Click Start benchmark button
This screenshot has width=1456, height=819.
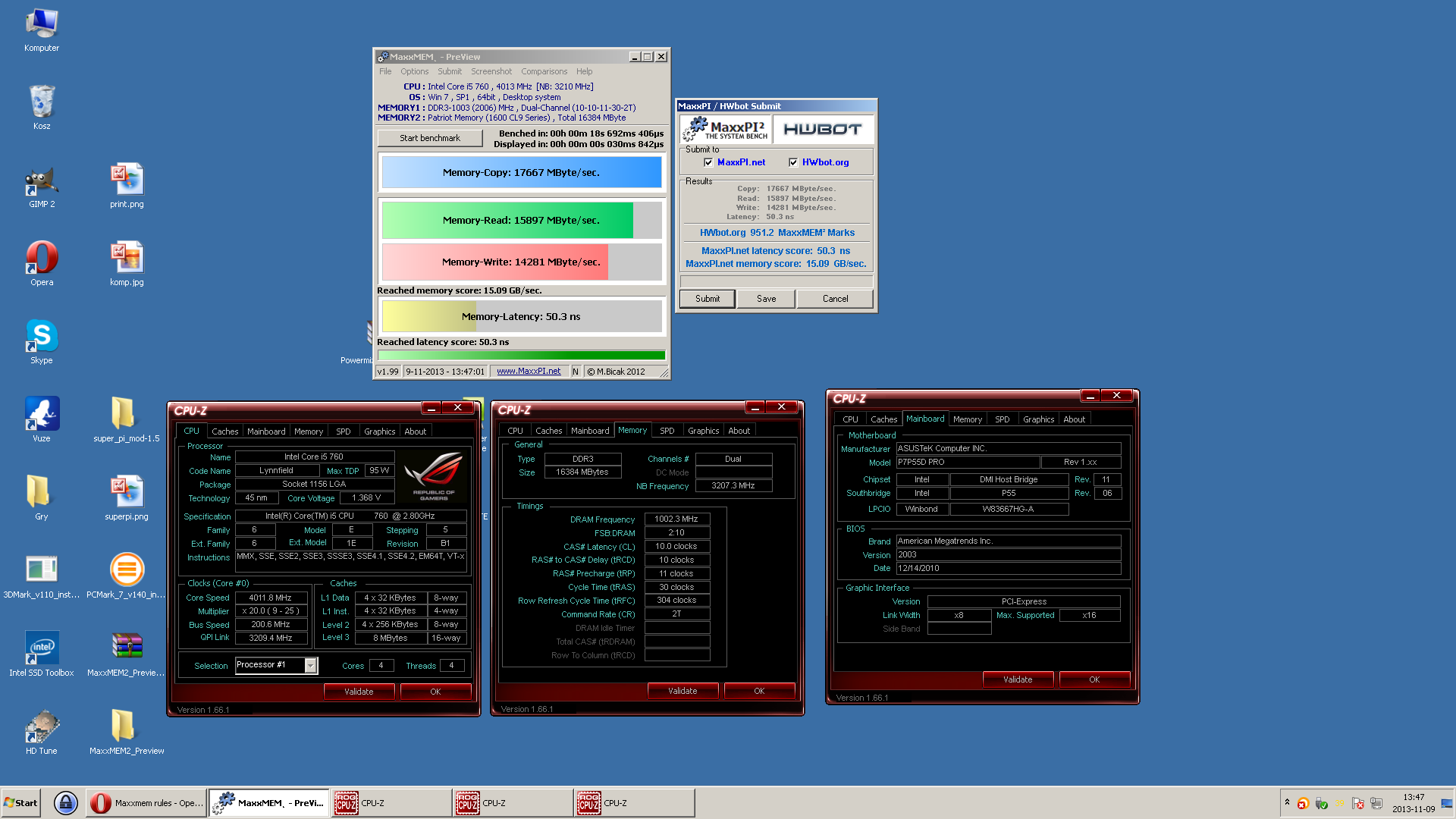(430, 138)
